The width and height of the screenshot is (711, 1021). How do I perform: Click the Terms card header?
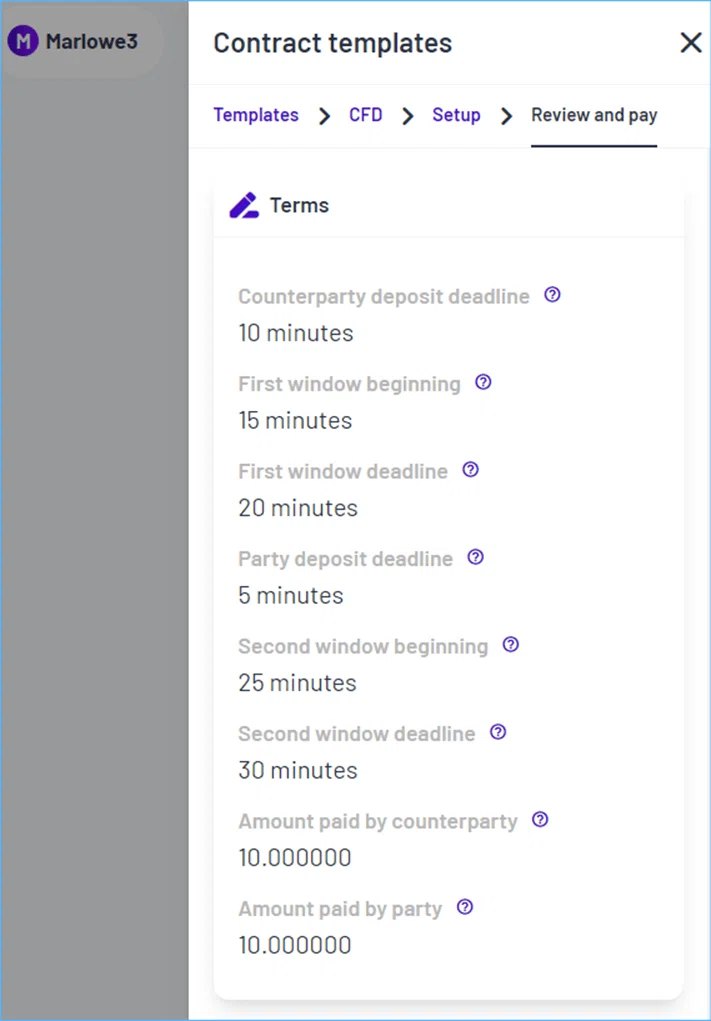click(x=449, y=206)
